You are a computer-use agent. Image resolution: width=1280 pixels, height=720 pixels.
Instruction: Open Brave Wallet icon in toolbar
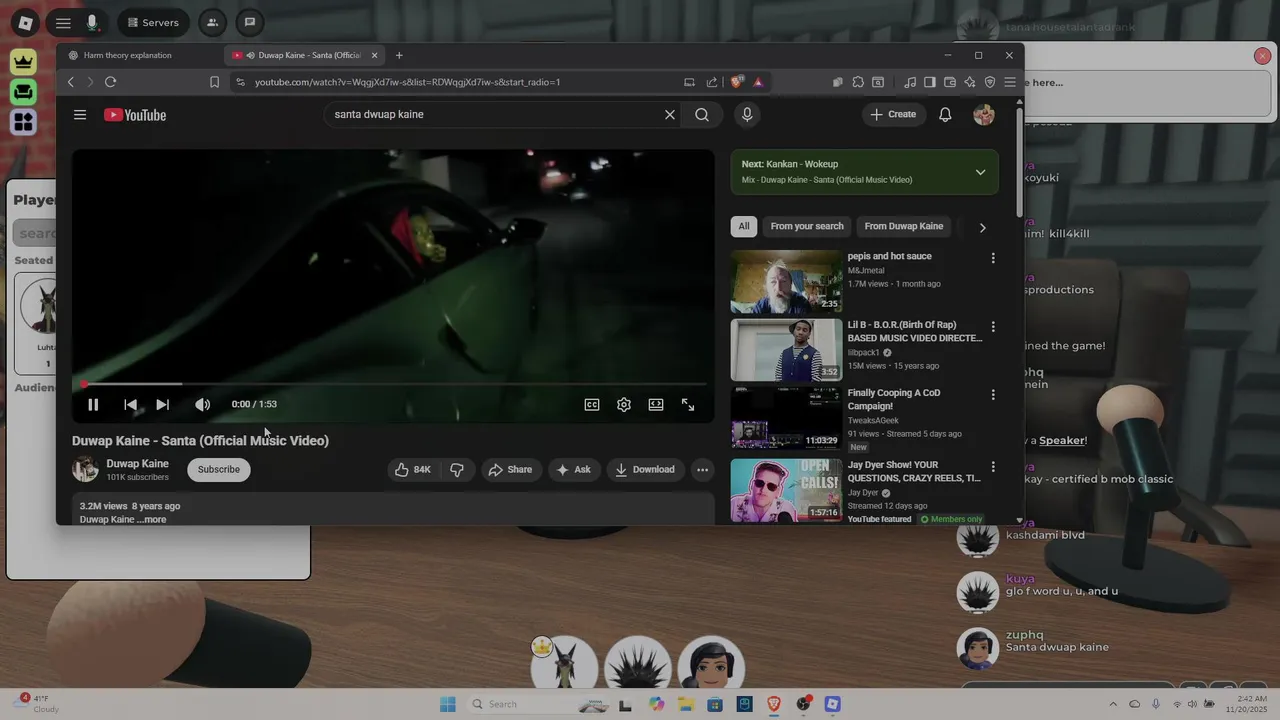coord(950,82)
